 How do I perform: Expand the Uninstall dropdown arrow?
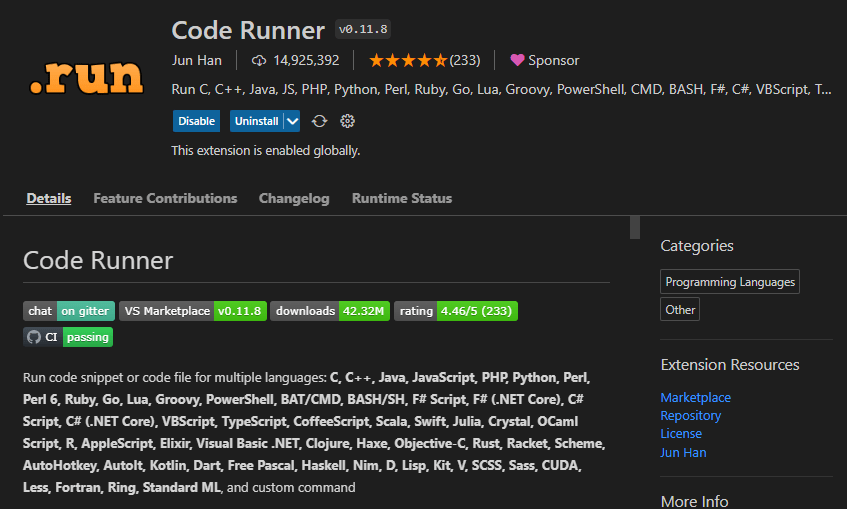coord(292,121)
